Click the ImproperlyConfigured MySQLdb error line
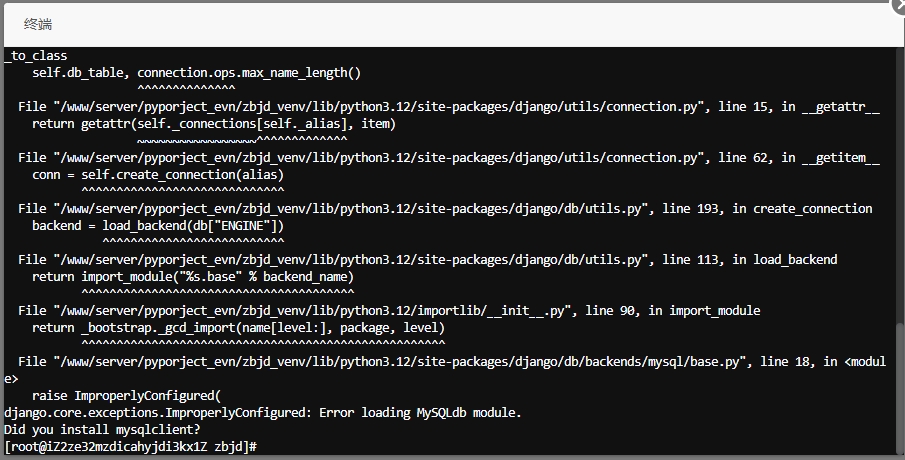This screenshot has height=460, width=905. tap(263, 413)
